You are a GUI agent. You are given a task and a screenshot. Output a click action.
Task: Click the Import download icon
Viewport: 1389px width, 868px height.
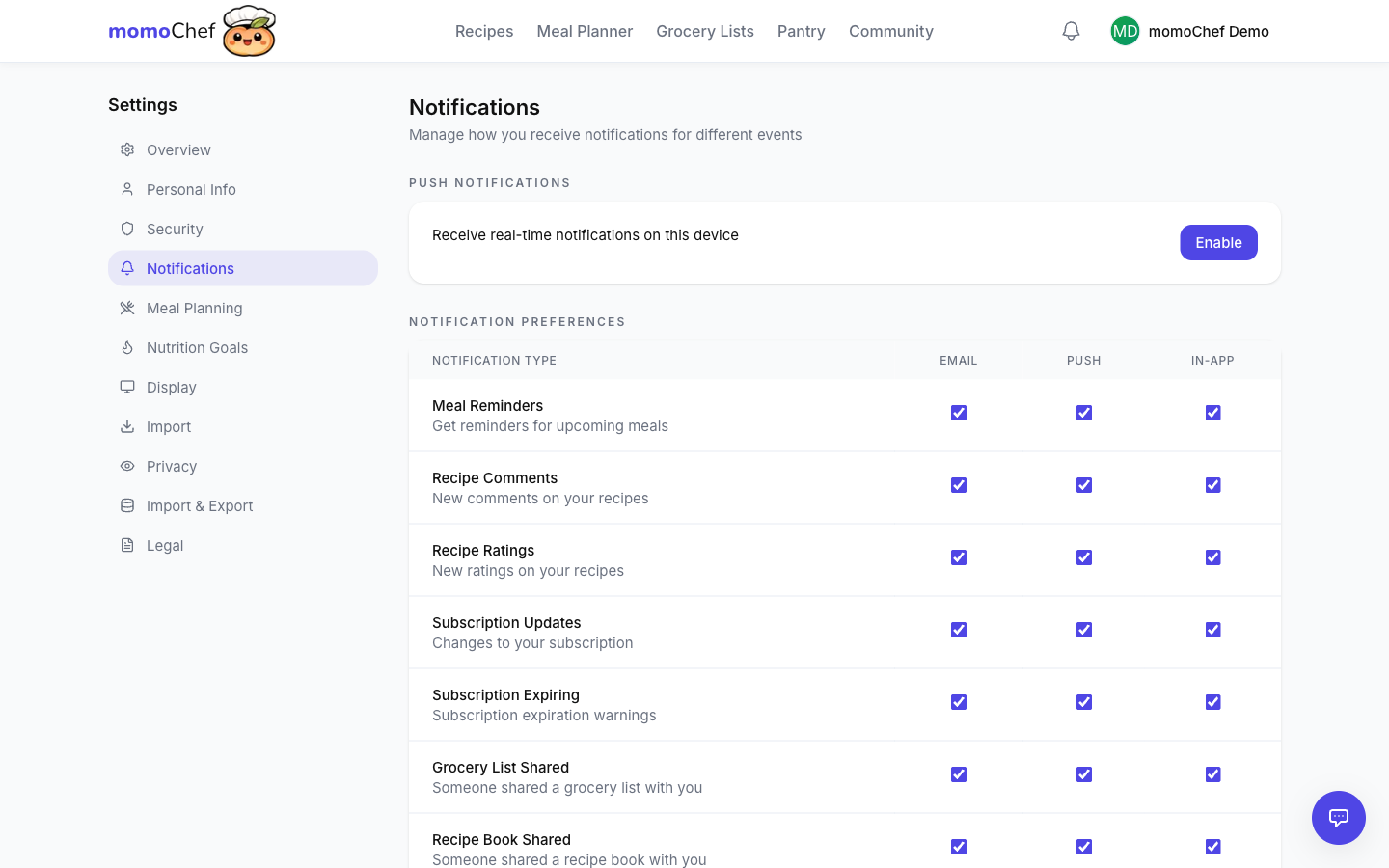click(127, 426)
